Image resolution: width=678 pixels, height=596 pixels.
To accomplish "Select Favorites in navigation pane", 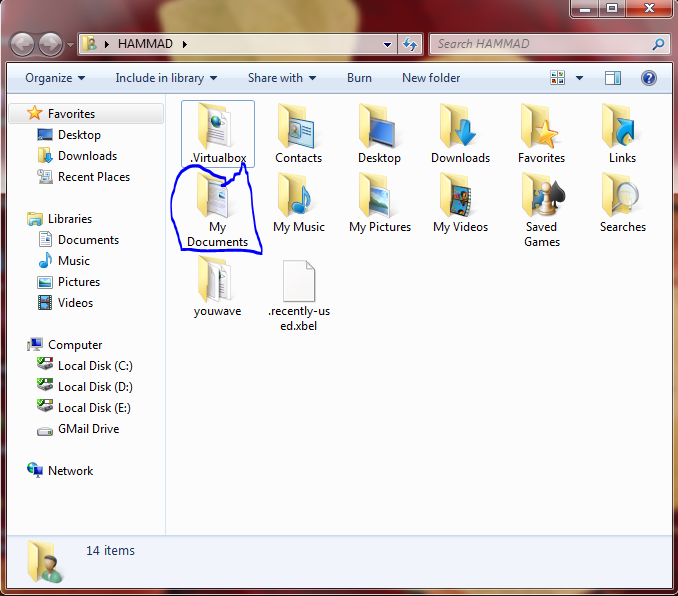I will (x=86, y=114).
